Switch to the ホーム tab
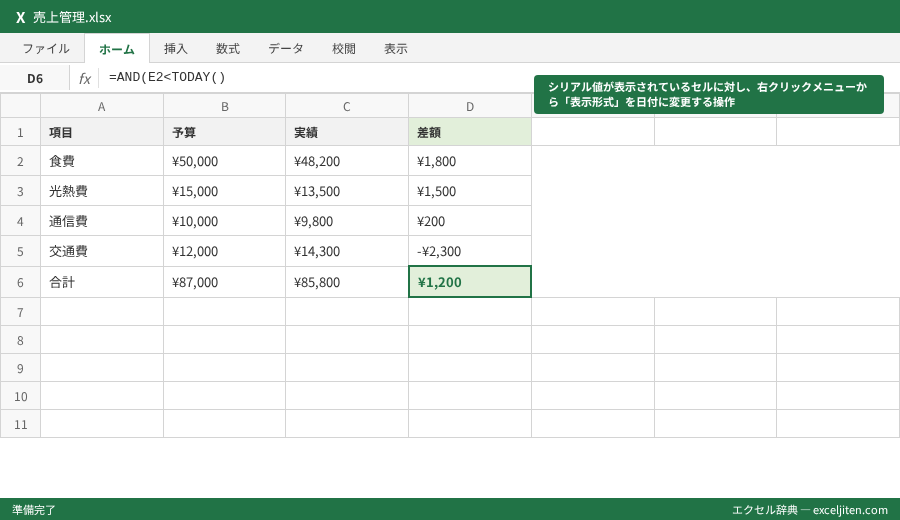 pyautogui.click(x=117, y=49)
